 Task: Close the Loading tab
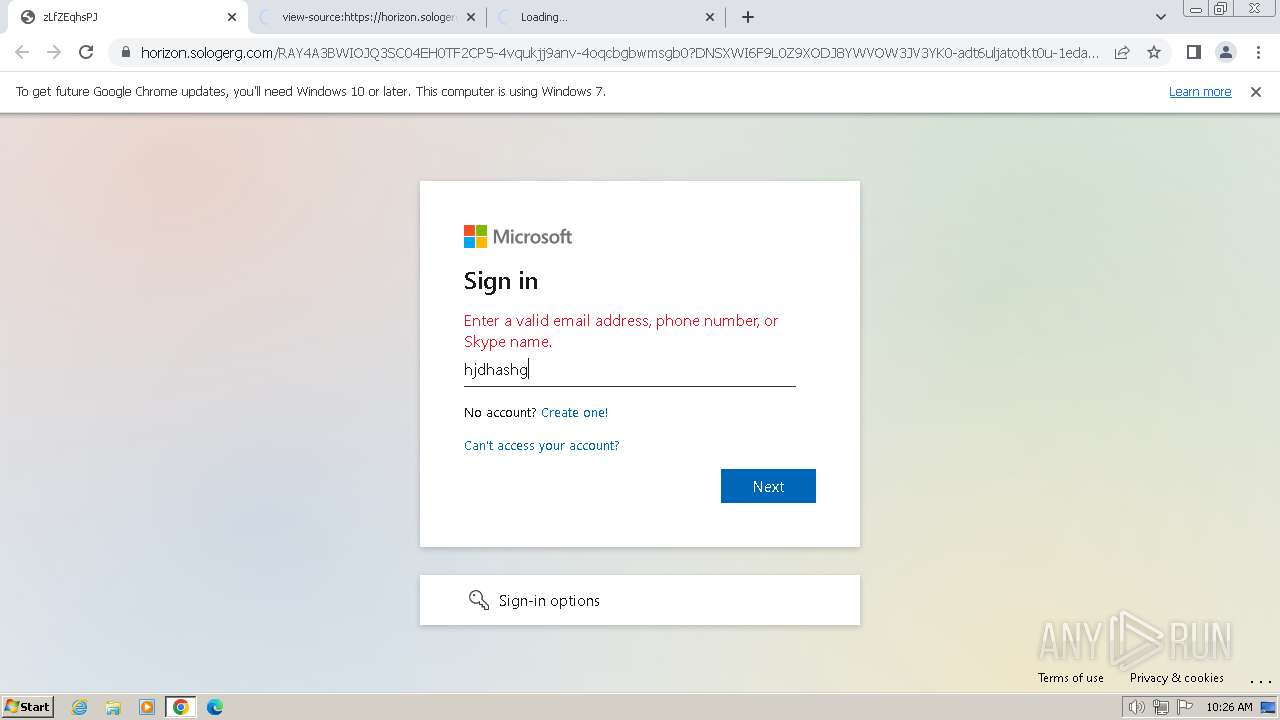710,17
